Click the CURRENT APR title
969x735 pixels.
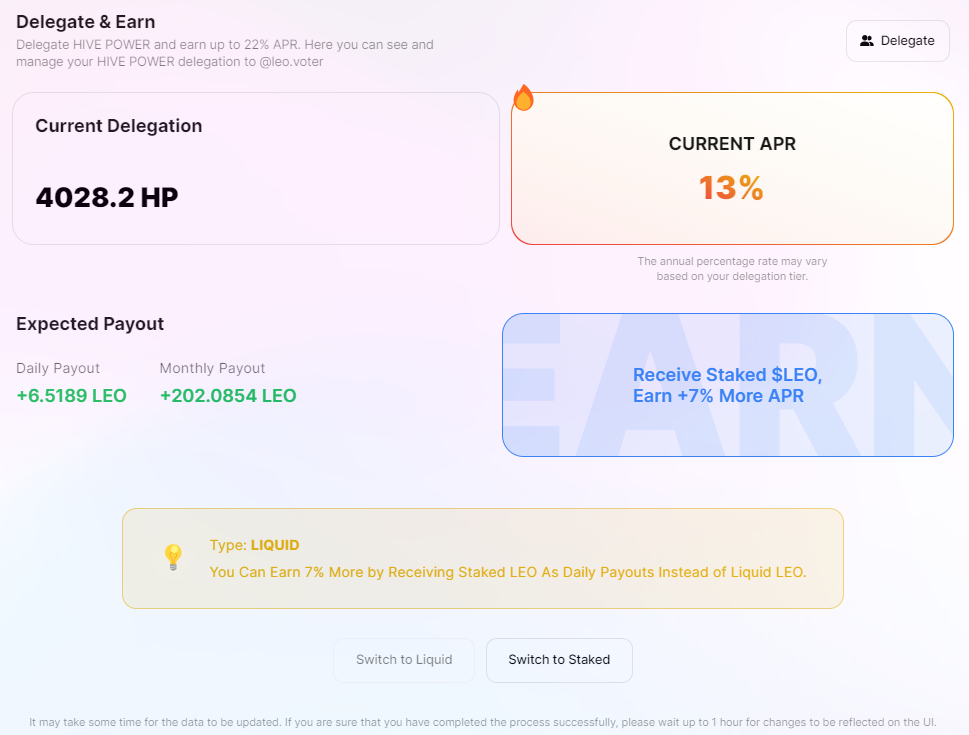[732, 144]
